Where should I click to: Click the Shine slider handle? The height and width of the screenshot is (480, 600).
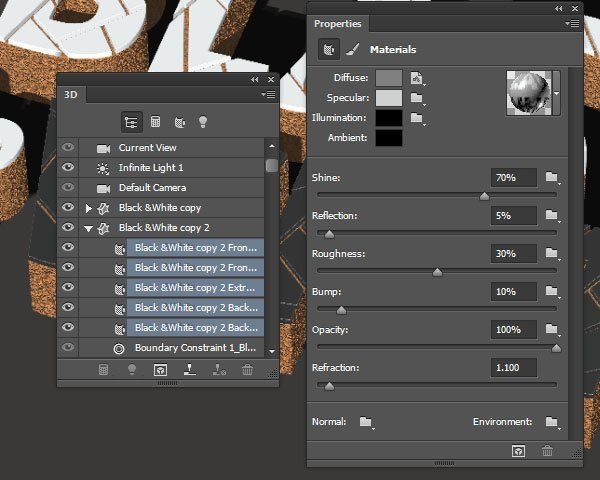pyautogui.click(x=484, y=196)
